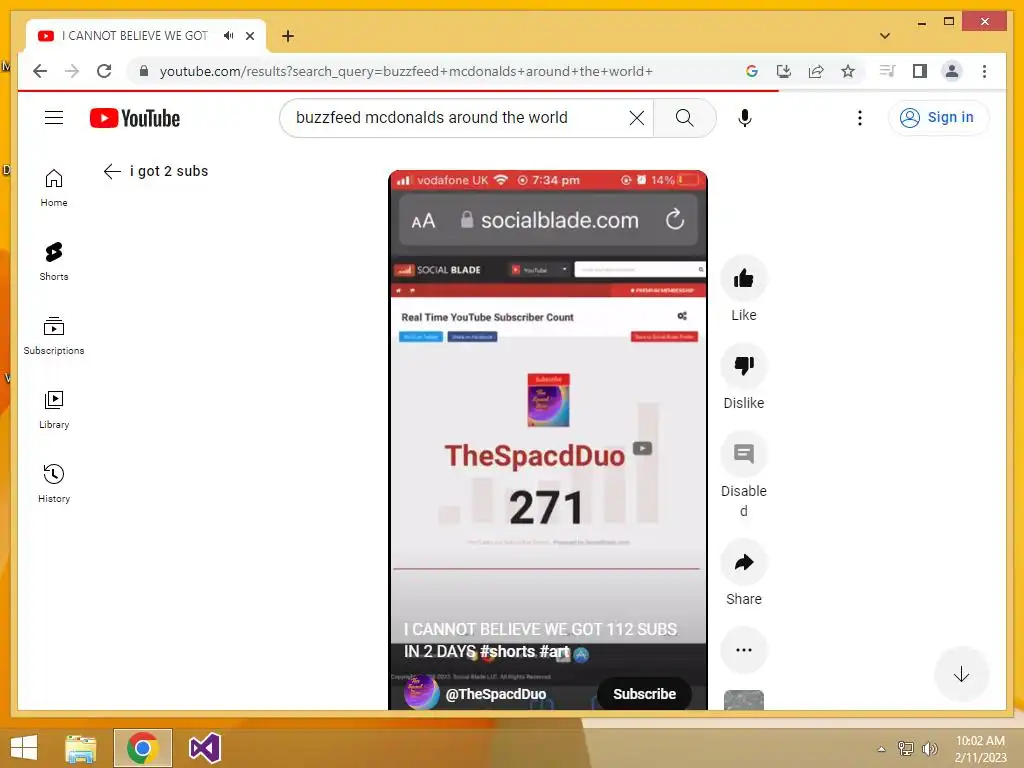Subscribe to @TheSpacdDuo
Screen dimensions: 1024x768
[644, 694]
